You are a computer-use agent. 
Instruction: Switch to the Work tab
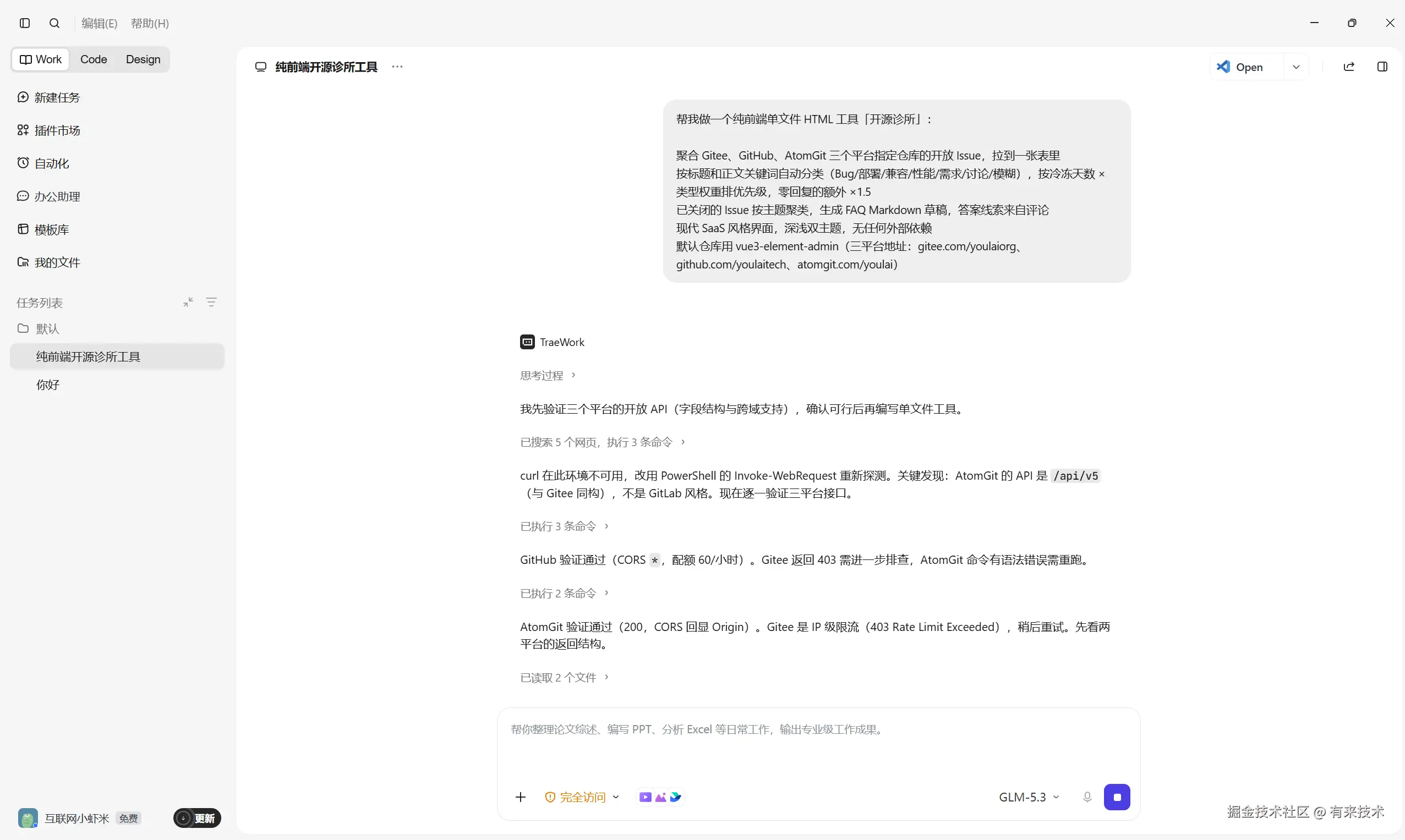pyautogui.click(x=41, y=59)
